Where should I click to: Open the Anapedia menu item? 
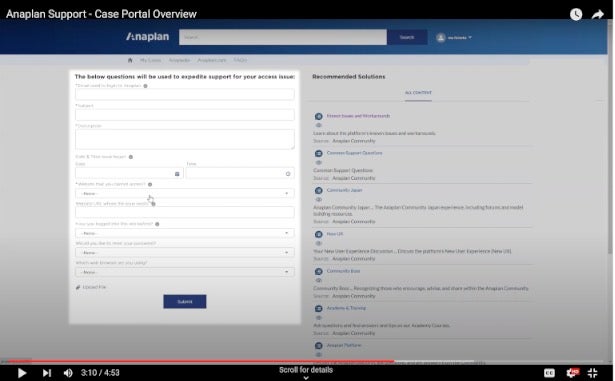coord(179,60)
